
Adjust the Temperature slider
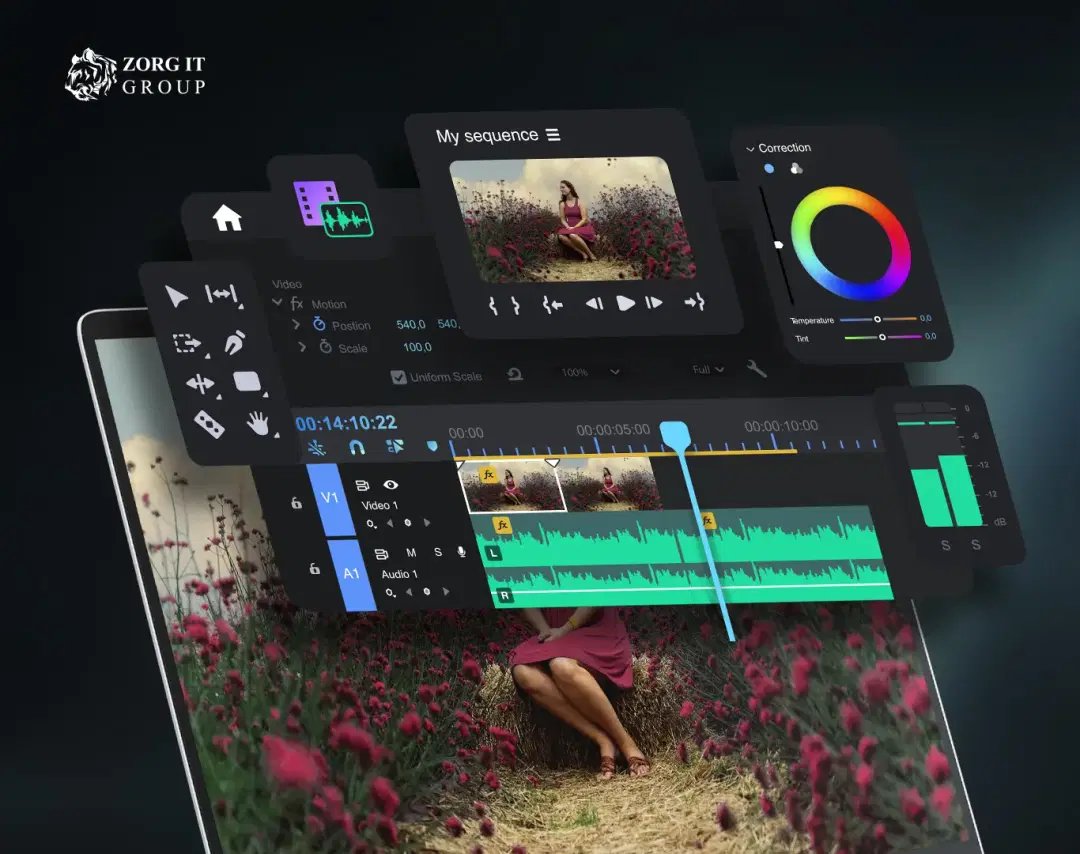878,319
